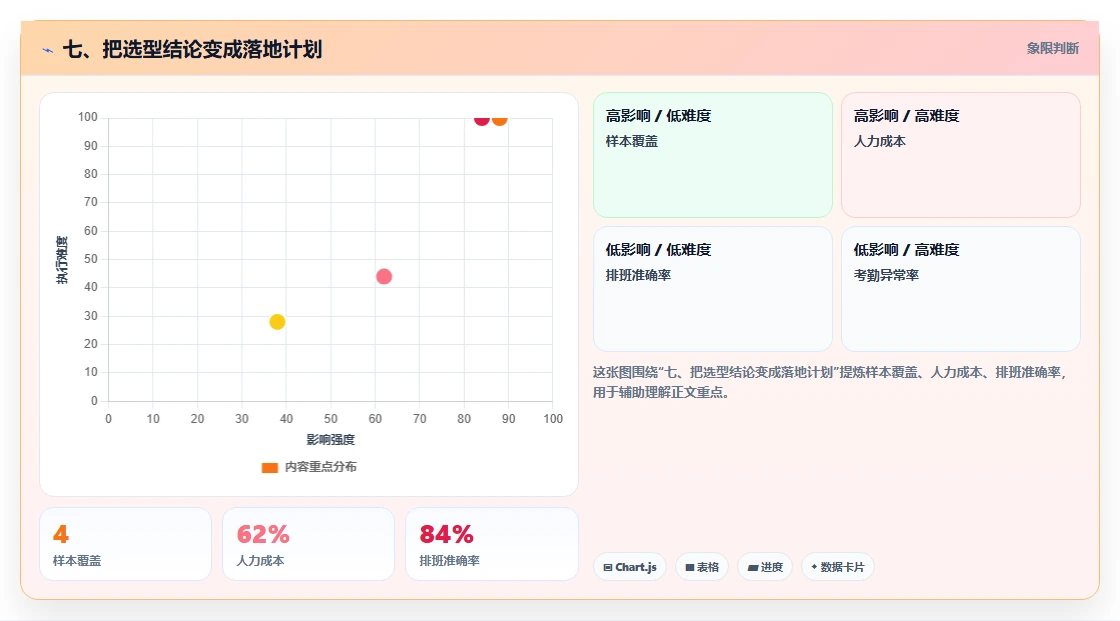Open the 低影响 / 高难度 quadrant card

(961, 289)
